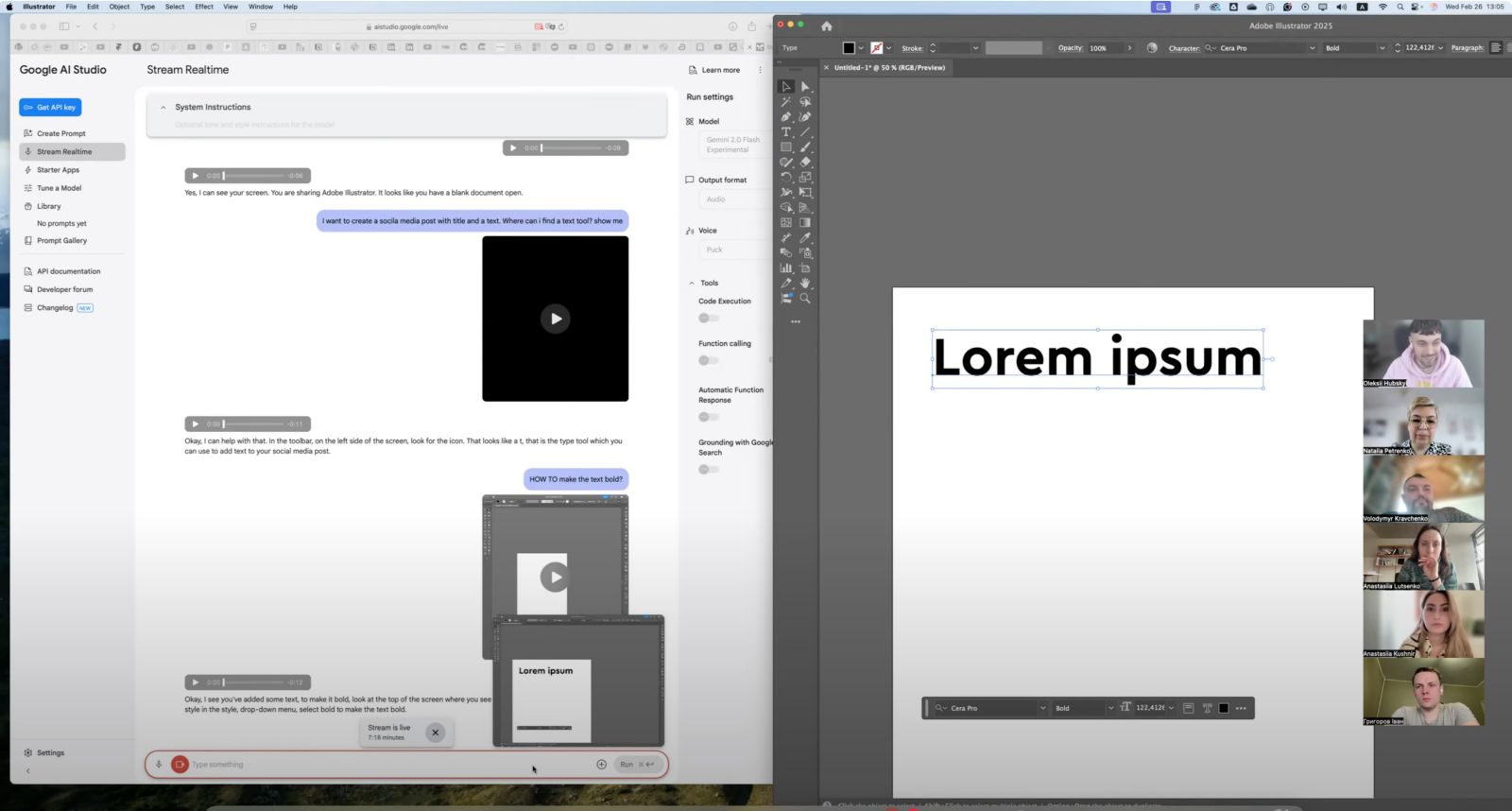Collapse the Tools section in Run settings

click(692, 284)
